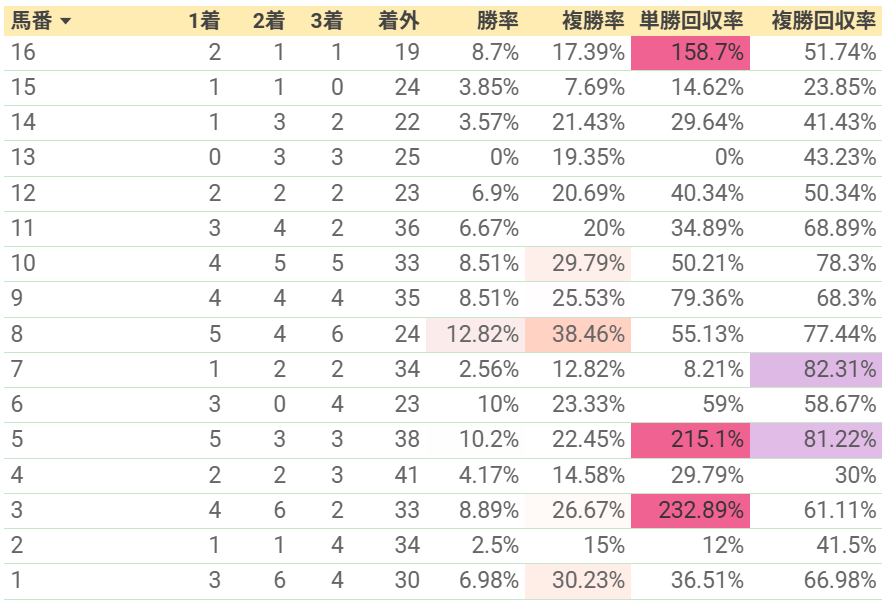
Task: Select the 2着 column header
Action: point(268,21)
